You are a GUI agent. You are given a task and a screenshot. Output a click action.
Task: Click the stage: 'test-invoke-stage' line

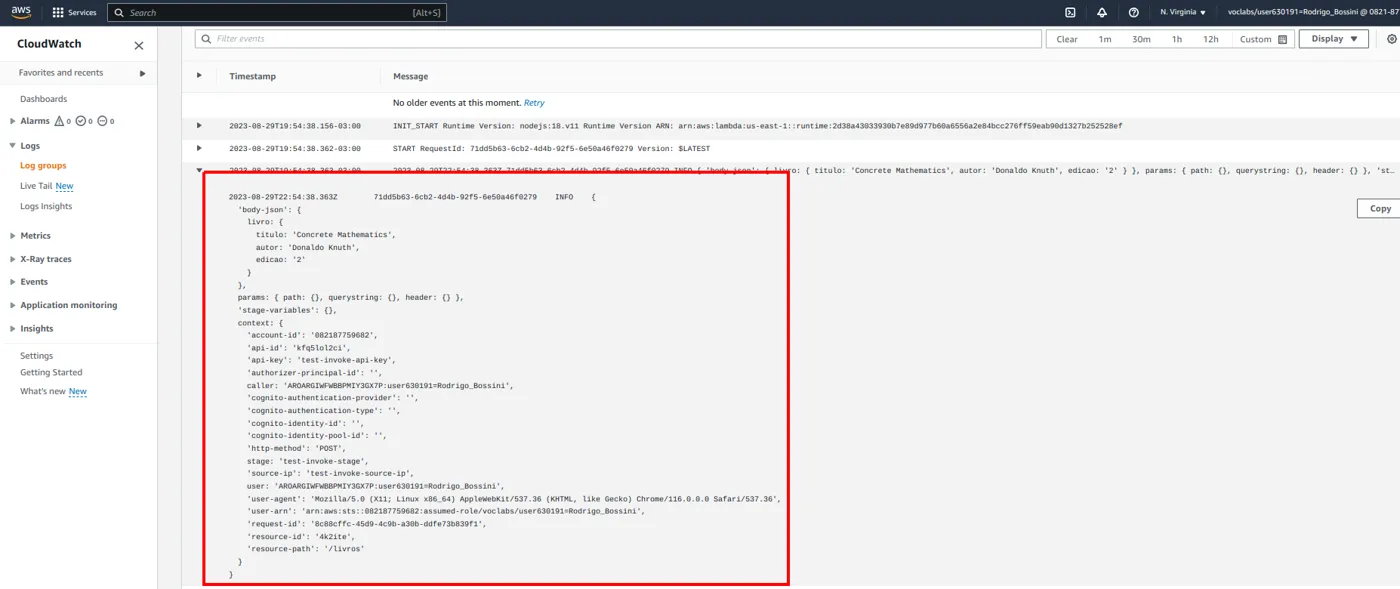(307, 461)
